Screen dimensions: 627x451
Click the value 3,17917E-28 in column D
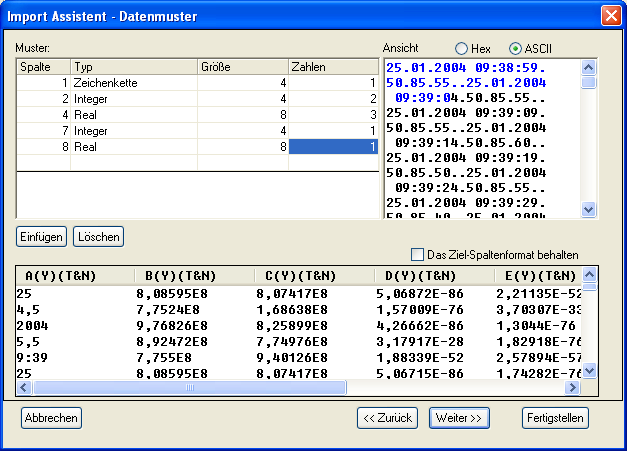tap(420, 342)
